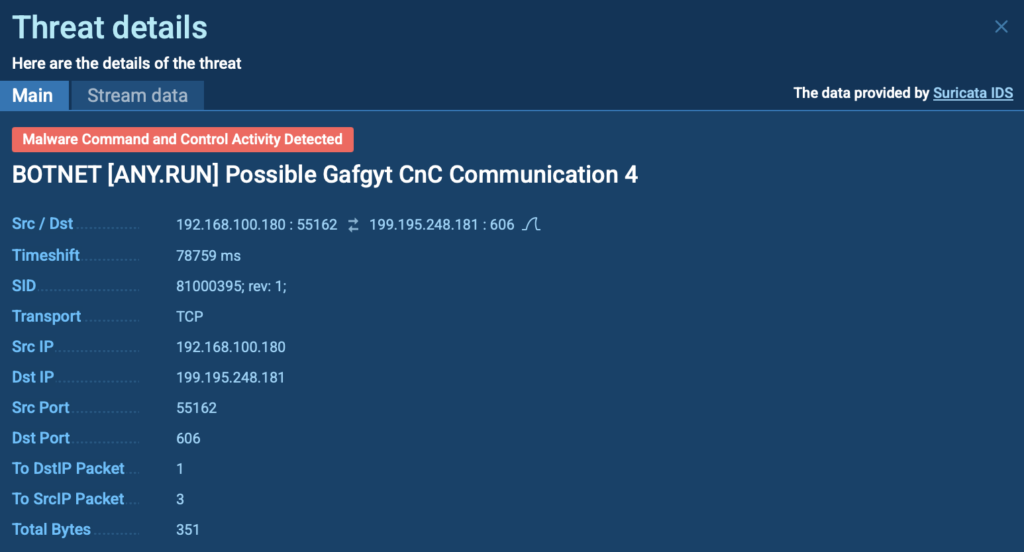Click the pulse graph icon after port 606
Viewport: 1024px width, 552px height.
(532, 225)
